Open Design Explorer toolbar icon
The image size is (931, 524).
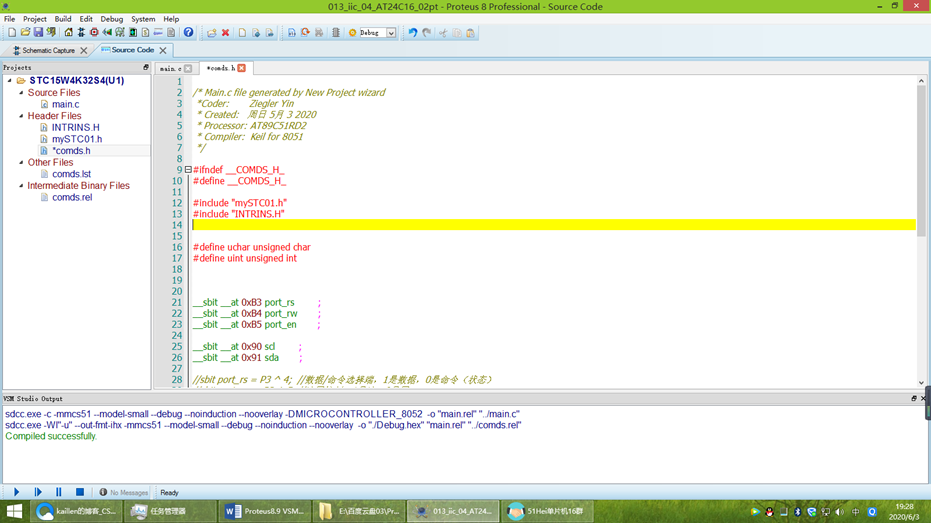[x=133, y=33]
